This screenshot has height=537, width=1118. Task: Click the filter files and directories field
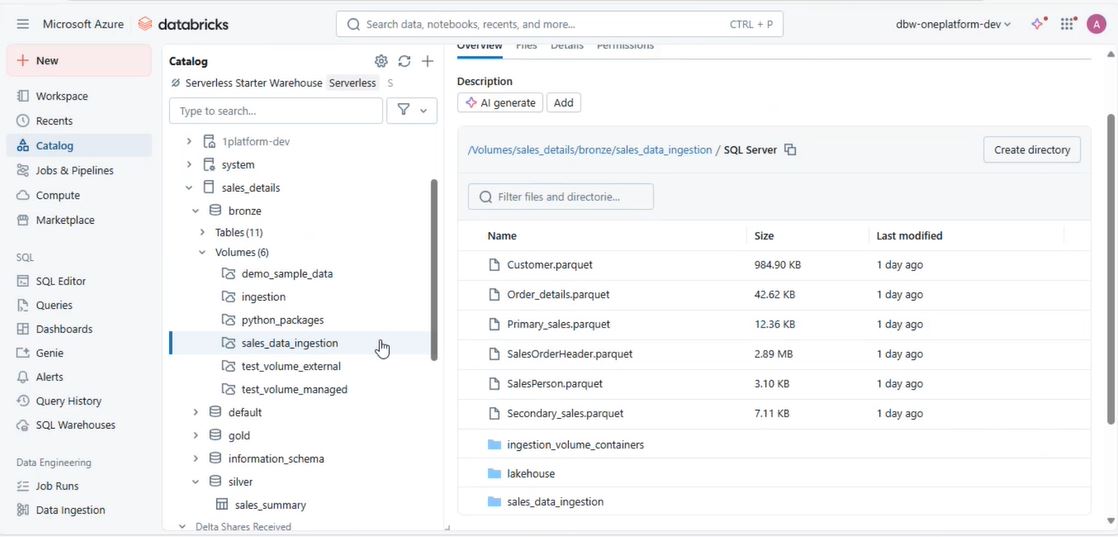[561, 197]
